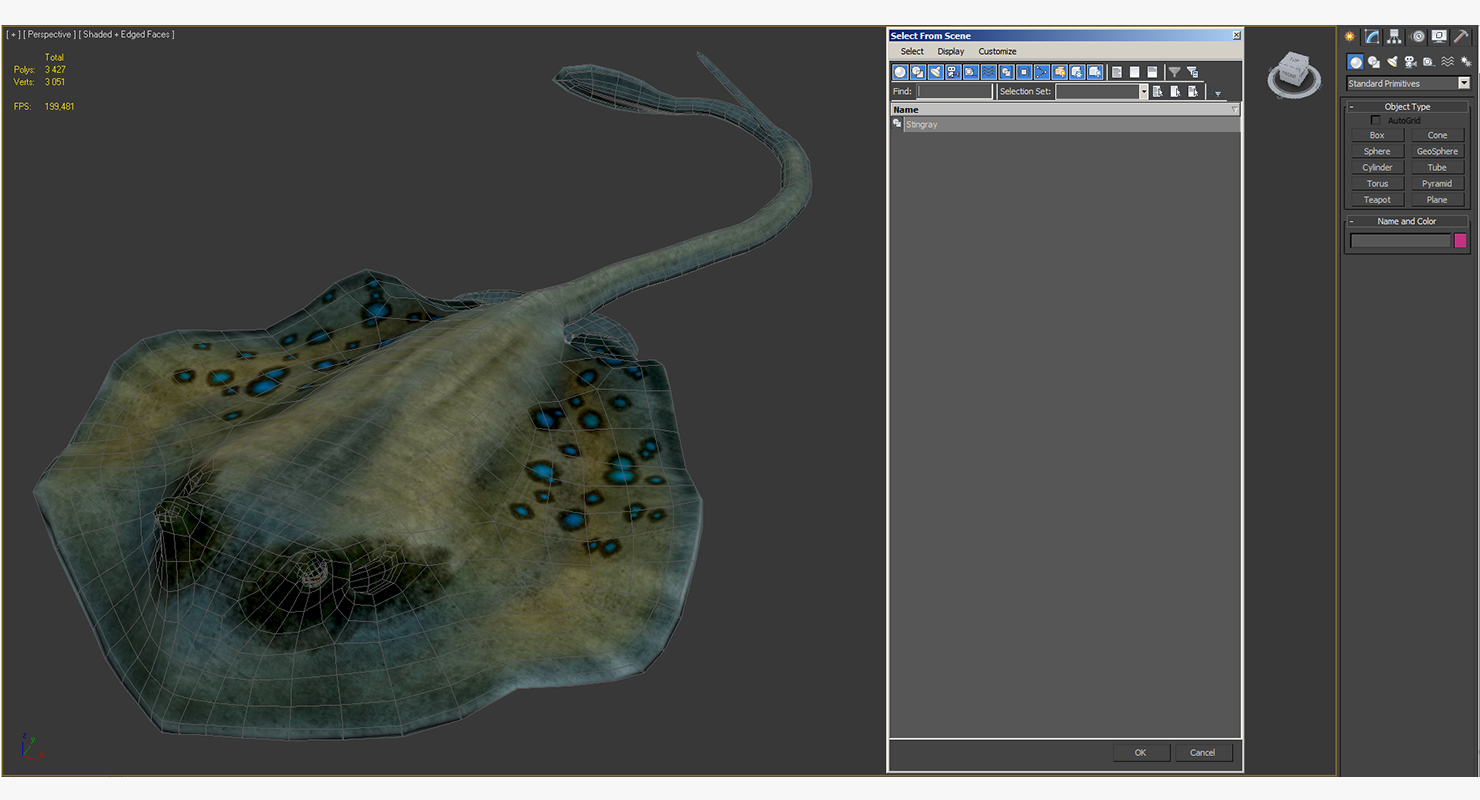Screen dimensions: 1480x800
Task: Open the Perspective viewport label menu
Action: pyautogui.click(x=50, y=34)
